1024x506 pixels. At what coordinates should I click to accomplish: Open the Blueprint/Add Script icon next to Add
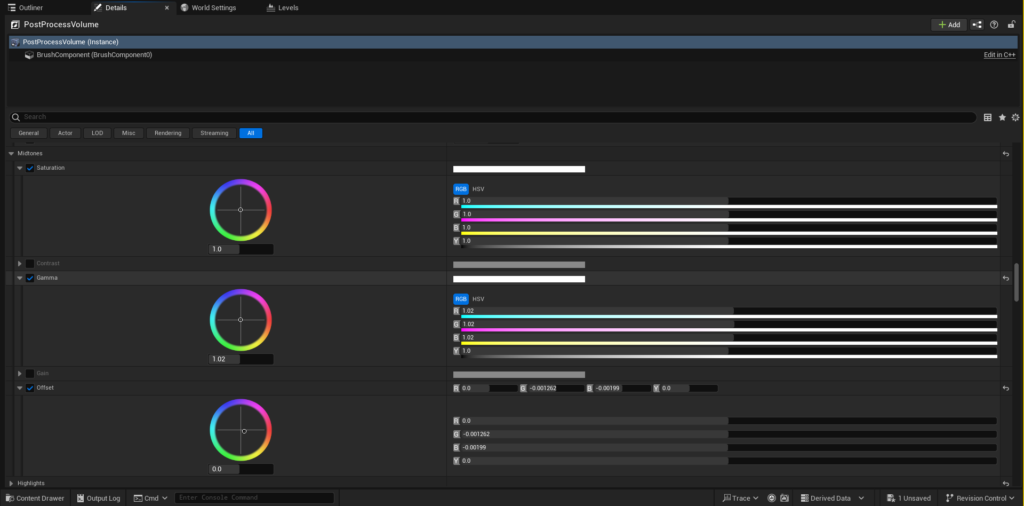point(977,25)
